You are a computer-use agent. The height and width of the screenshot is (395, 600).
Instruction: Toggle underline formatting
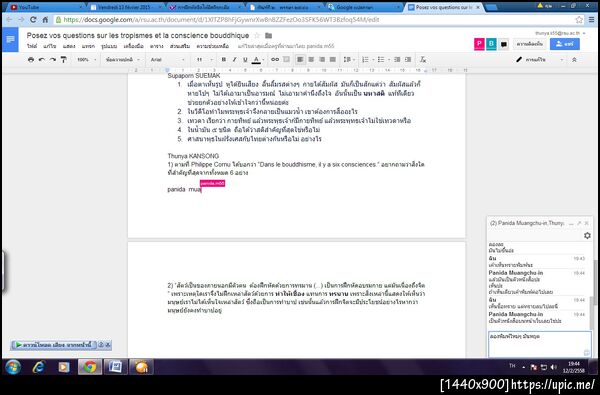(x=245, y=60)
